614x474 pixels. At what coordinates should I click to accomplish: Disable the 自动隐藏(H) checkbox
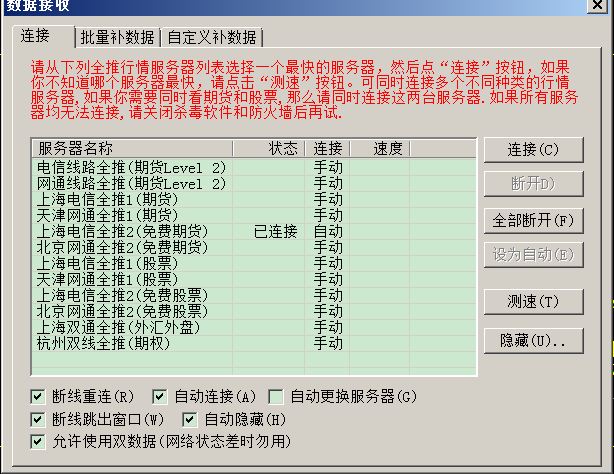tap(190, 419)
